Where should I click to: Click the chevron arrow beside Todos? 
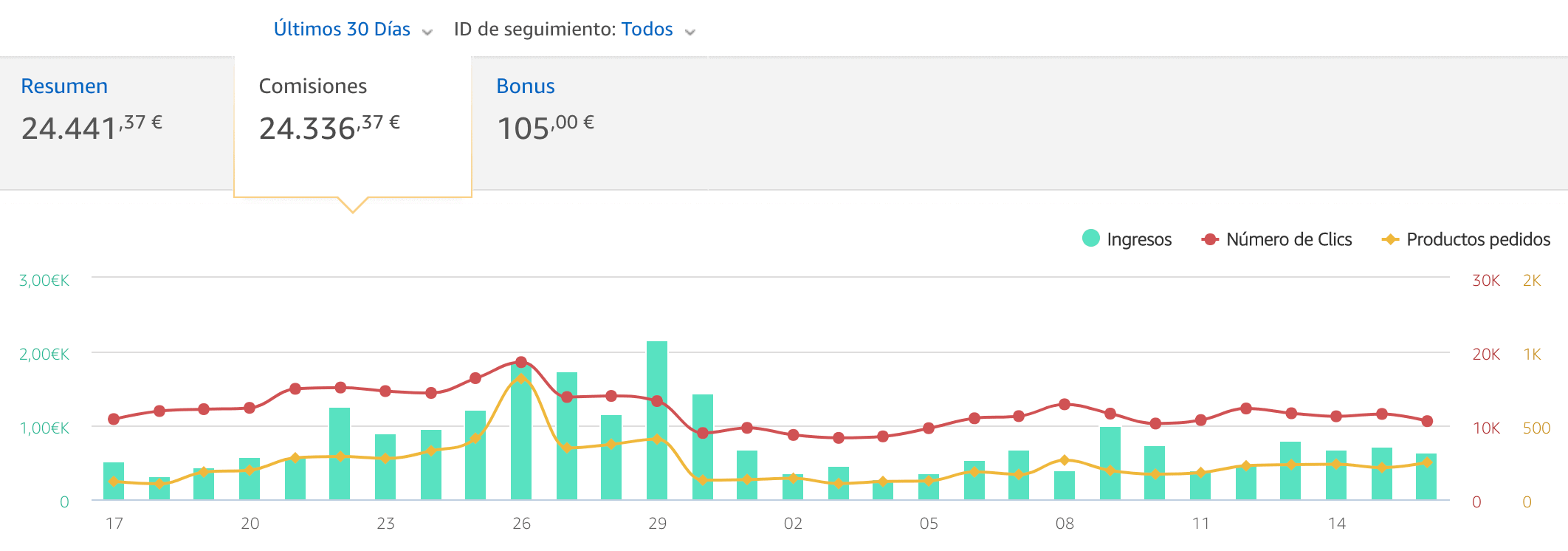(690, 32)
